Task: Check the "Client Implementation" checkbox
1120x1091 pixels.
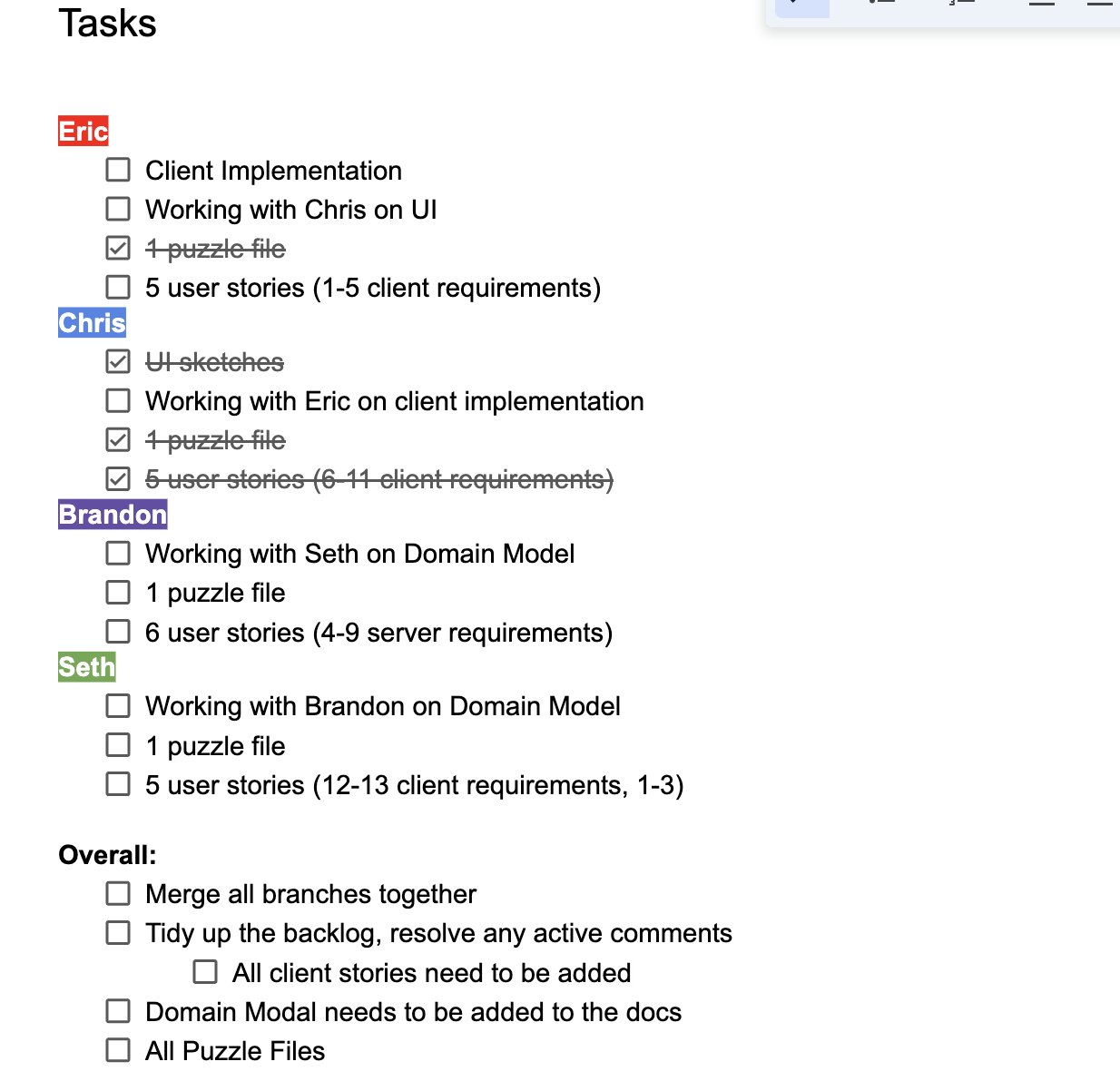Action: [x=118, y=170]
